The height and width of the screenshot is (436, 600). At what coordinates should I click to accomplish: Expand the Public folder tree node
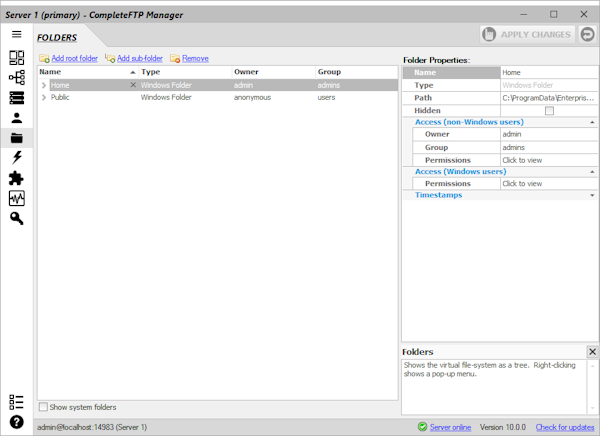43,98
